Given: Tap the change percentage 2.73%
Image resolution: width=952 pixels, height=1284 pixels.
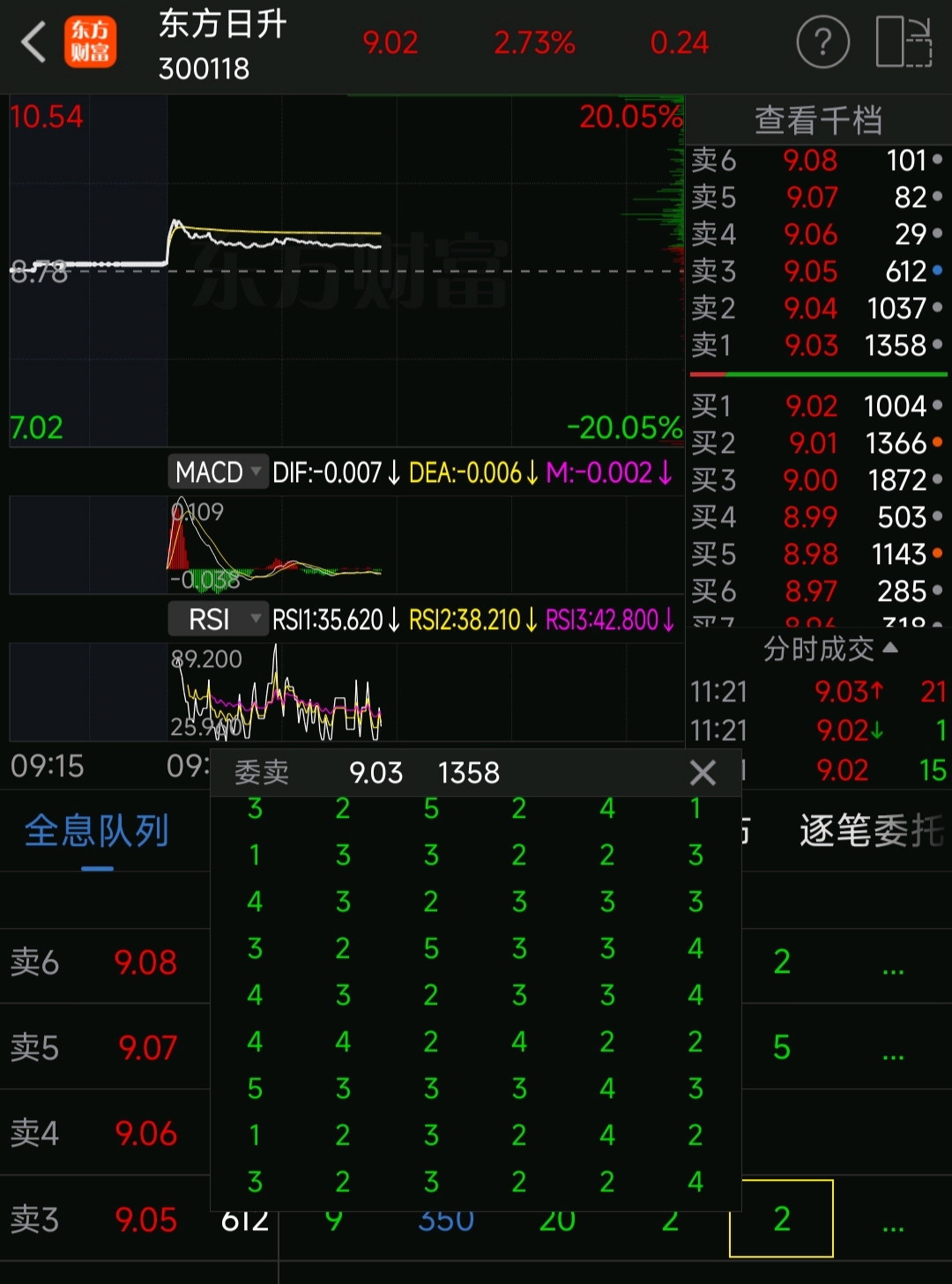Looking at the screenshot, I should coord(534,42).
